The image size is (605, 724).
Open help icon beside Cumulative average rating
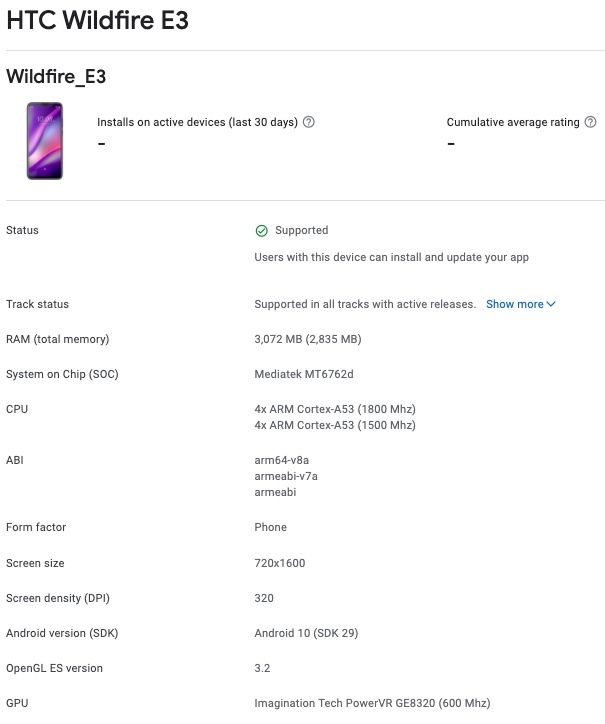590,122
